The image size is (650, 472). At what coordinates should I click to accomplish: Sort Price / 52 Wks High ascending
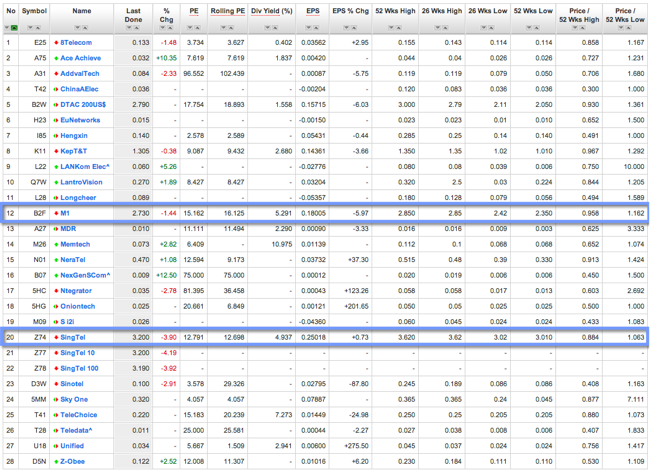(x=583, y=28)
